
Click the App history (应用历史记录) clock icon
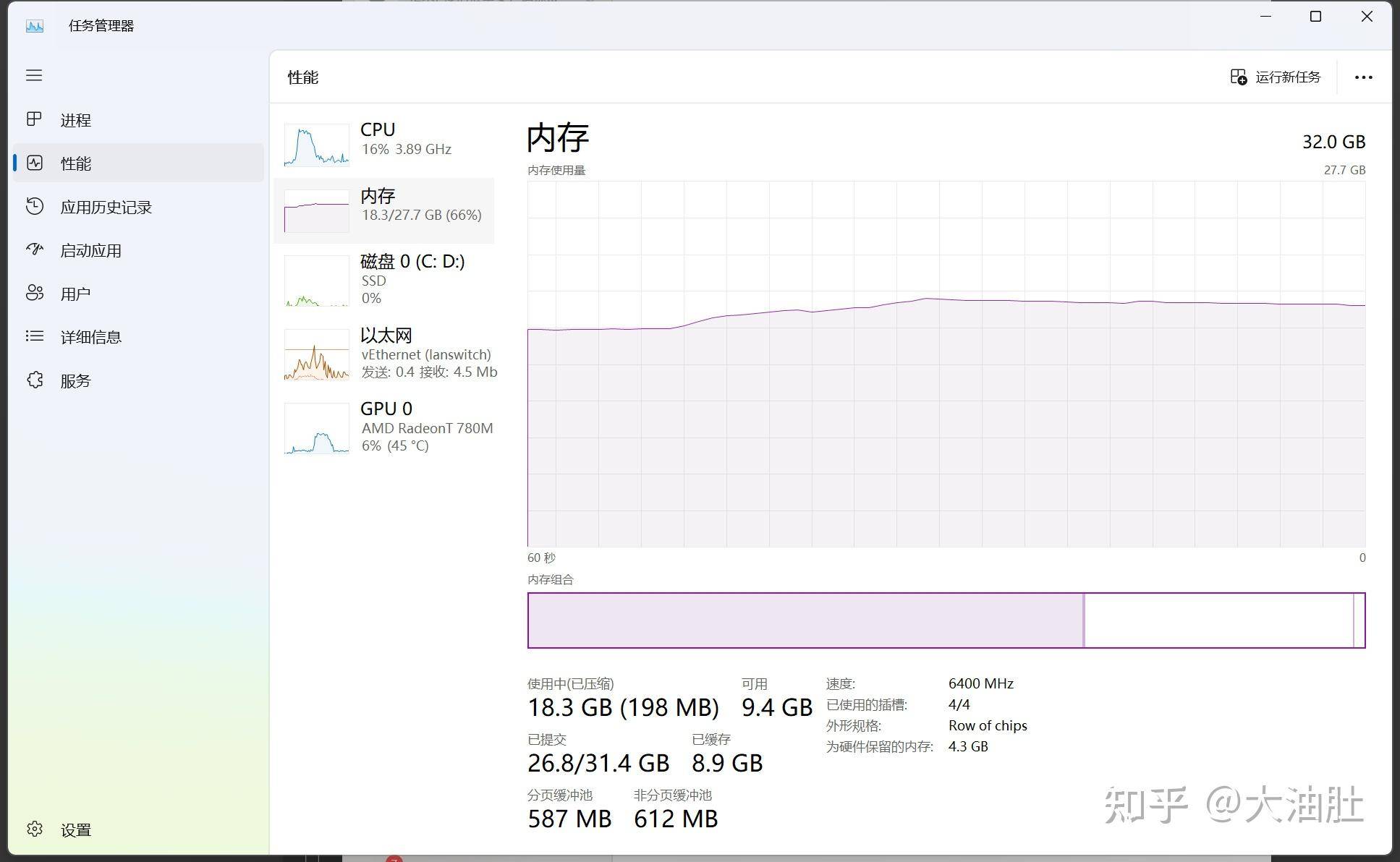coord(34,206)
